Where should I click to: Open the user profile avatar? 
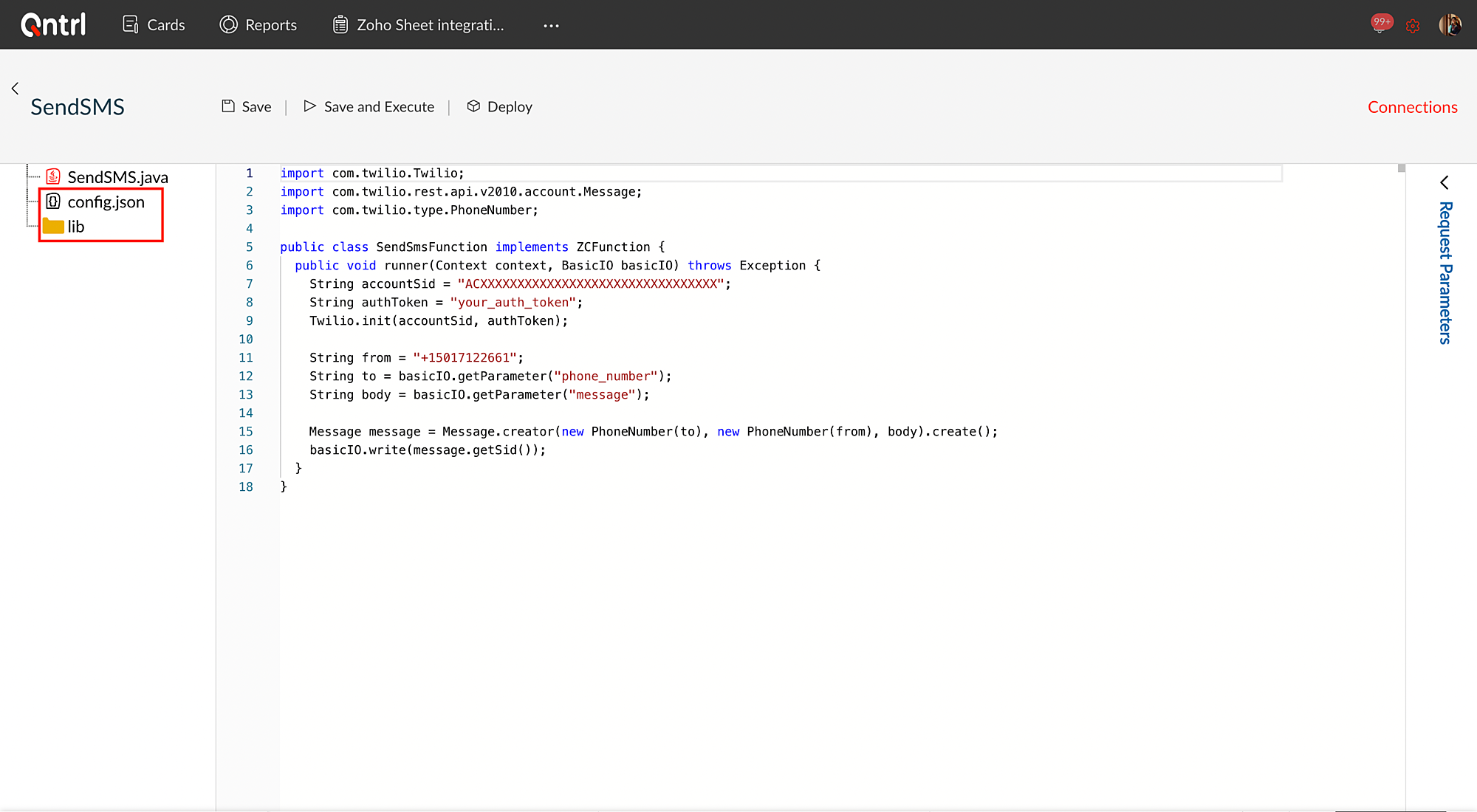click(1450, 24)
